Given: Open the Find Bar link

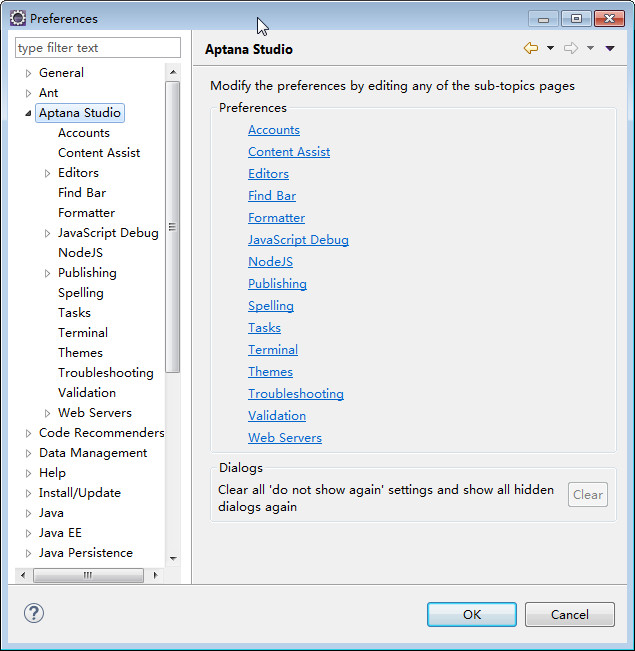Looking at the screenshot, I should 272,196.
